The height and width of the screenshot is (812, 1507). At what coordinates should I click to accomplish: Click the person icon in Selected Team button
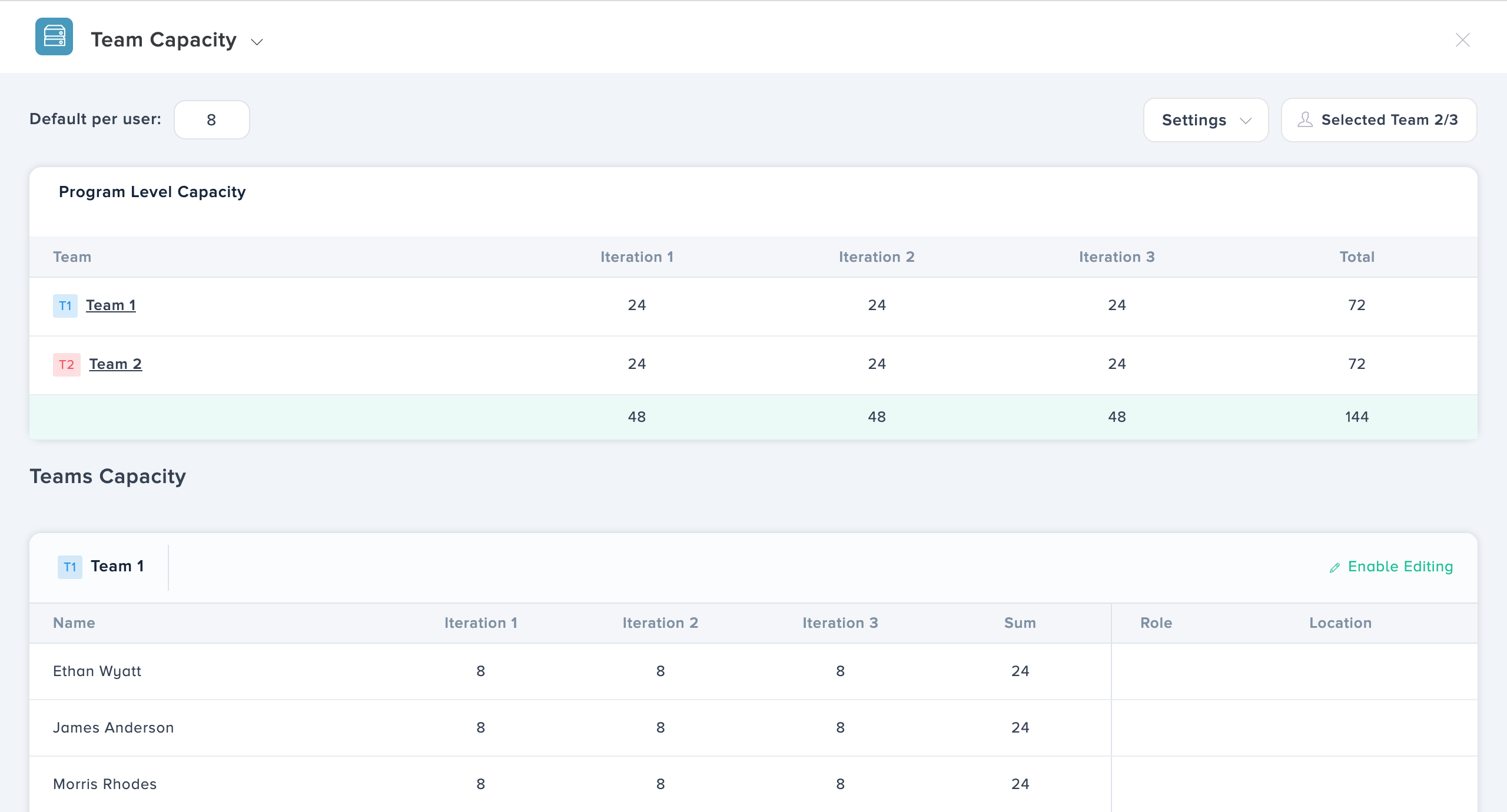pyautogui.click(x=1306, y=119)
